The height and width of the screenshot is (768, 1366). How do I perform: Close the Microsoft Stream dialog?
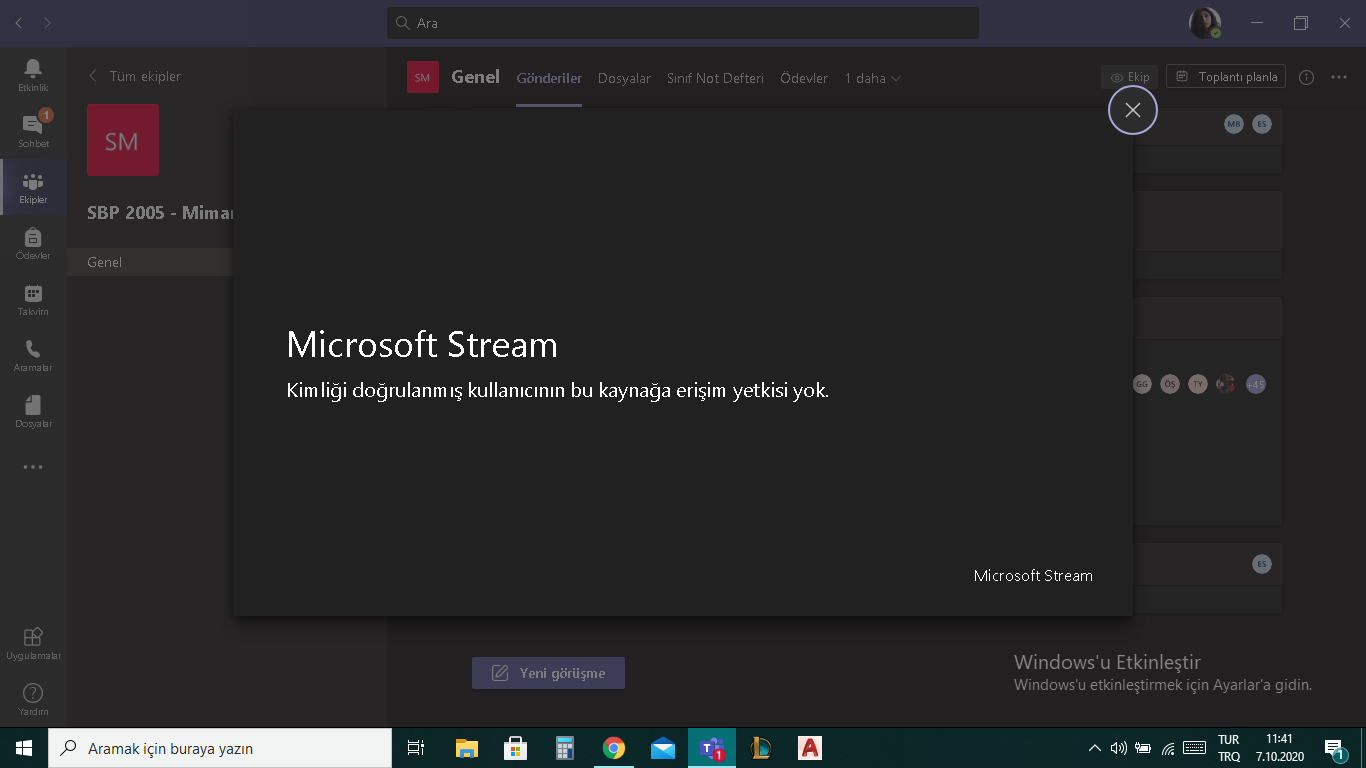tap(1132, 110)
